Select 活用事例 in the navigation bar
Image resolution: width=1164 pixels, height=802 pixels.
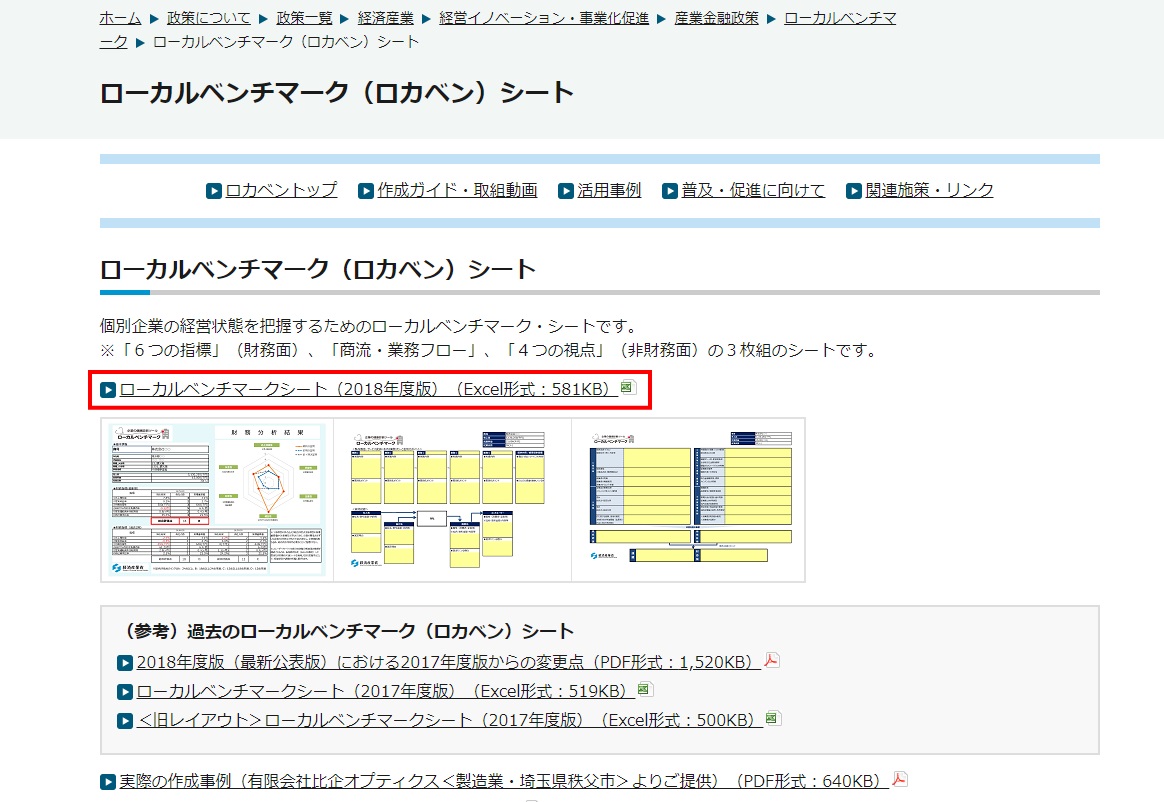pyautogui.click(x=609, y=190)
